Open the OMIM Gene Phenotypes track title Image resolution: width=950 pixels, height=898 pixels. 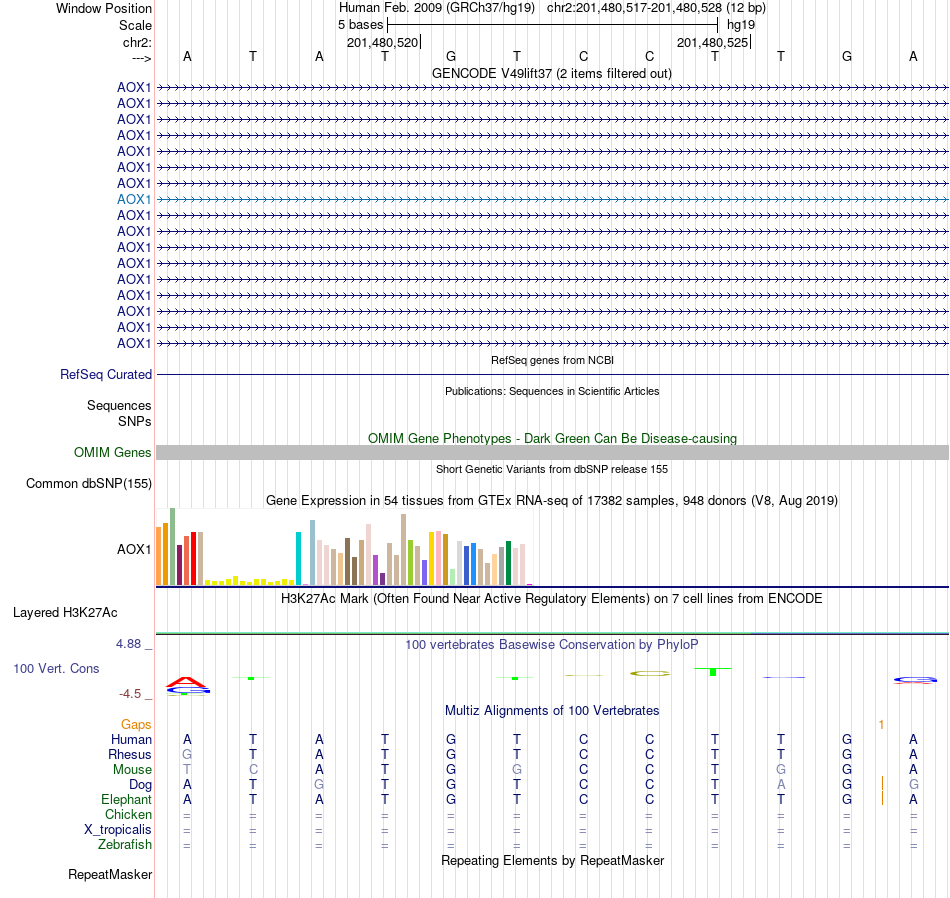coord(552,438)
